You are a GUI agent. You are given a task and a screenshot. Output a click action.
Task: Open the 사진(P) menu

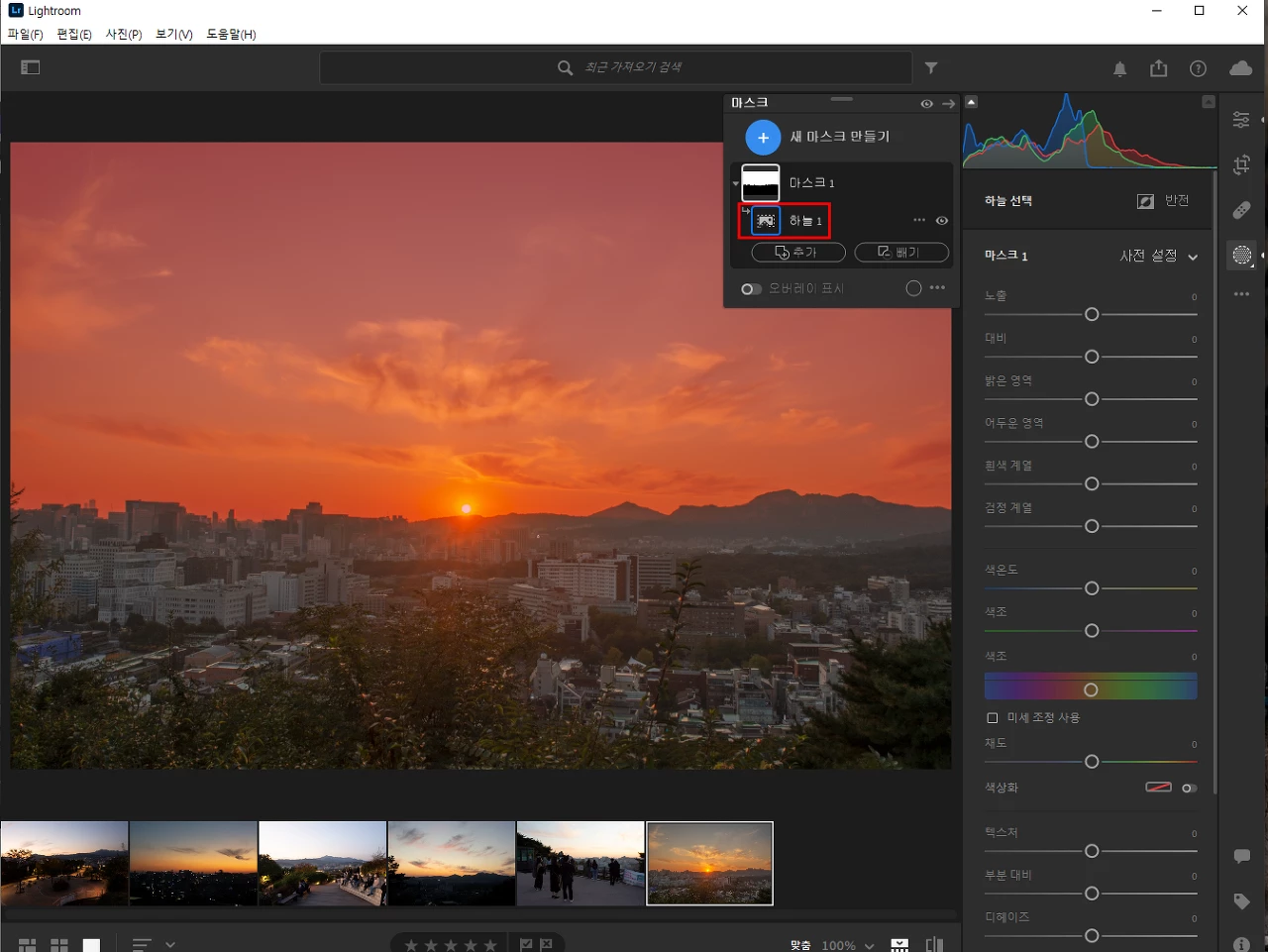coord(124,34)
